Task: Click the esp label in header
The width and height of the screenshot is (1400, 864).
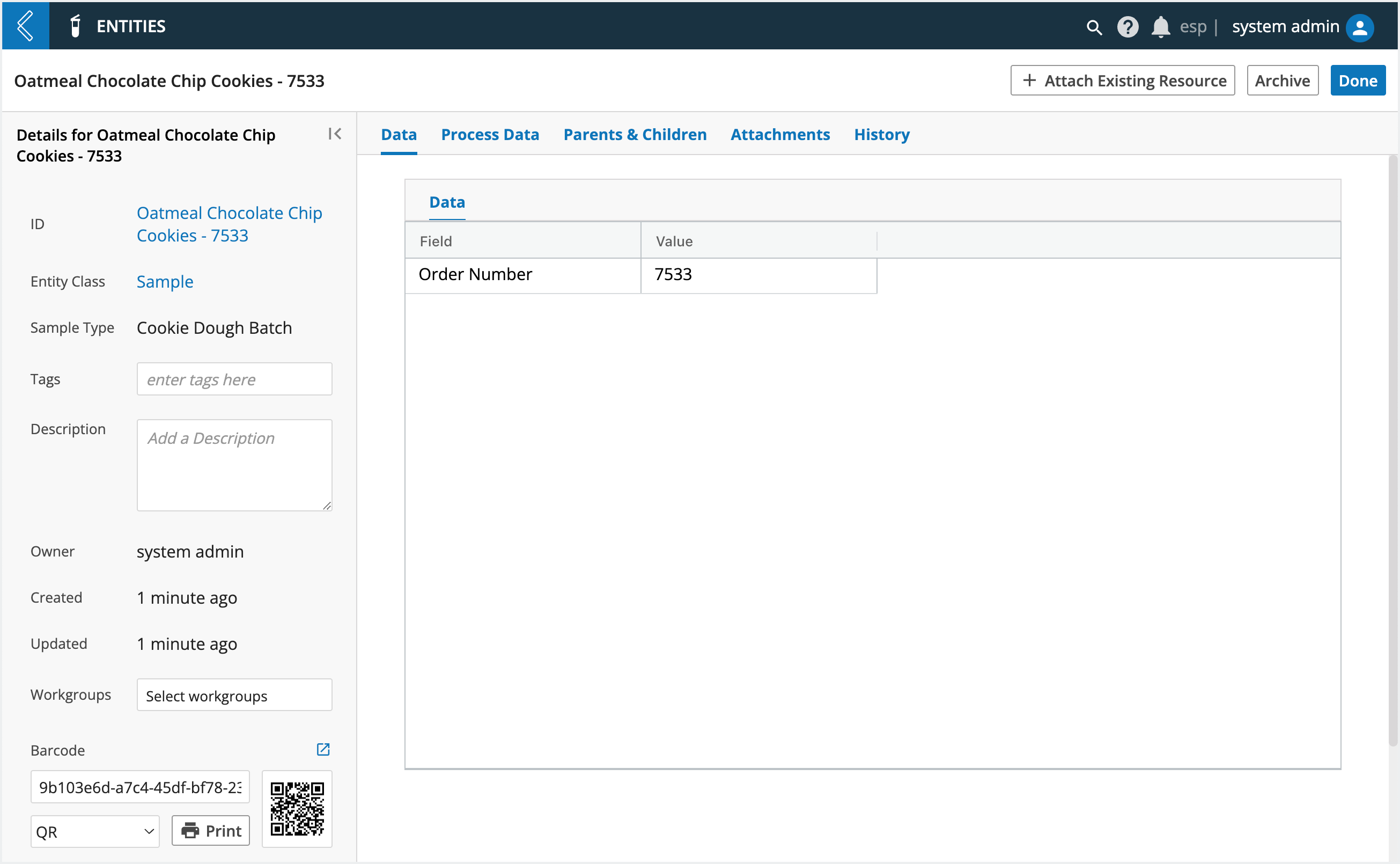Action: pos(1192,27)
